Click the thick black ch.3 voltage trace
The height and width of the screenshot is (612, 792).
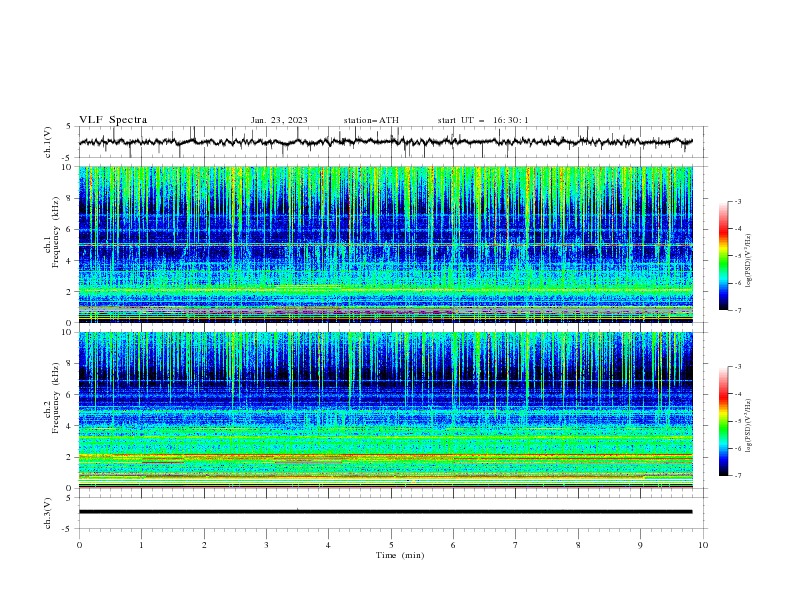pos(386,512)
